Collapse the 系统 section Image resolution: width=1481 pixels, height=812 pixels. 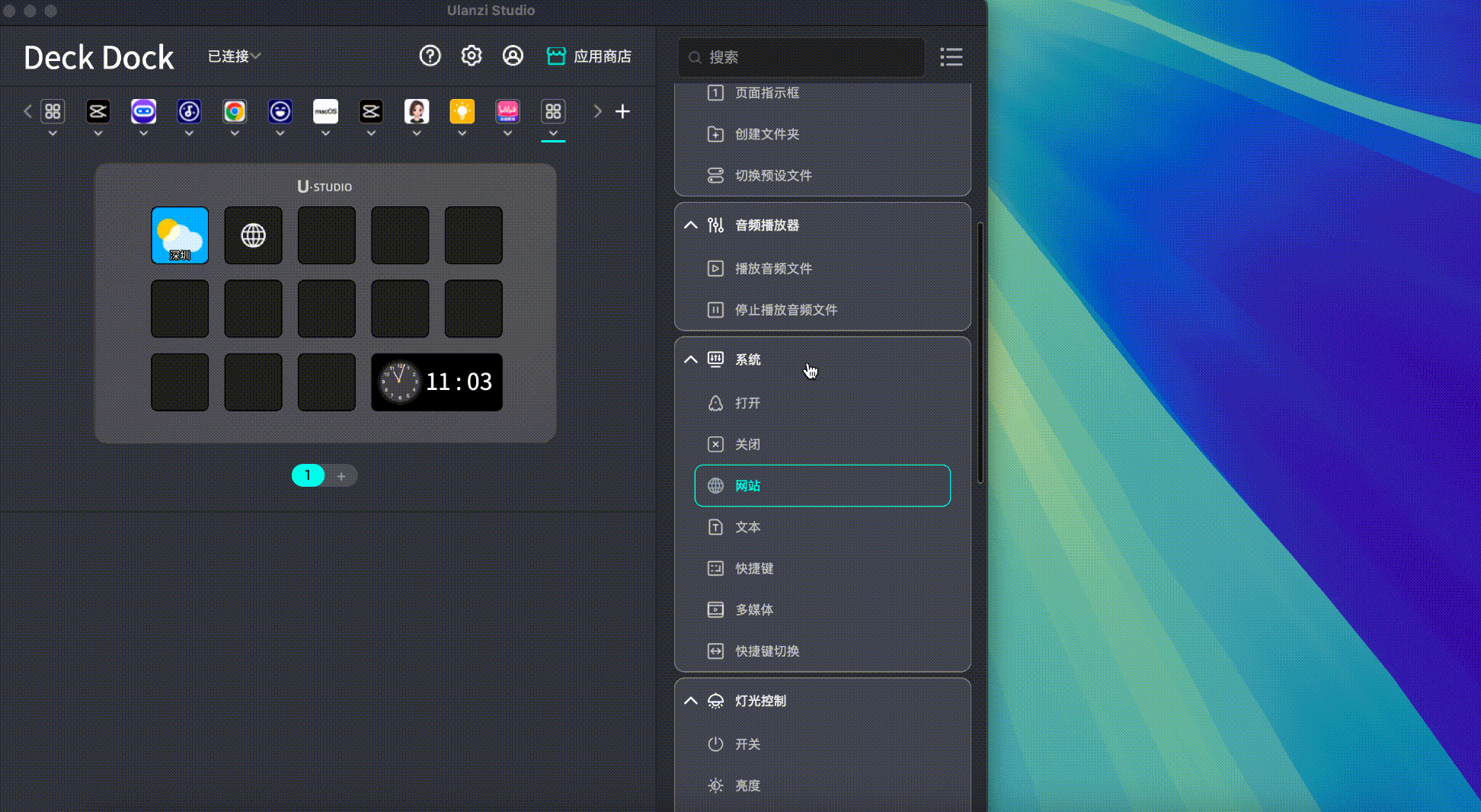point(690,360)
